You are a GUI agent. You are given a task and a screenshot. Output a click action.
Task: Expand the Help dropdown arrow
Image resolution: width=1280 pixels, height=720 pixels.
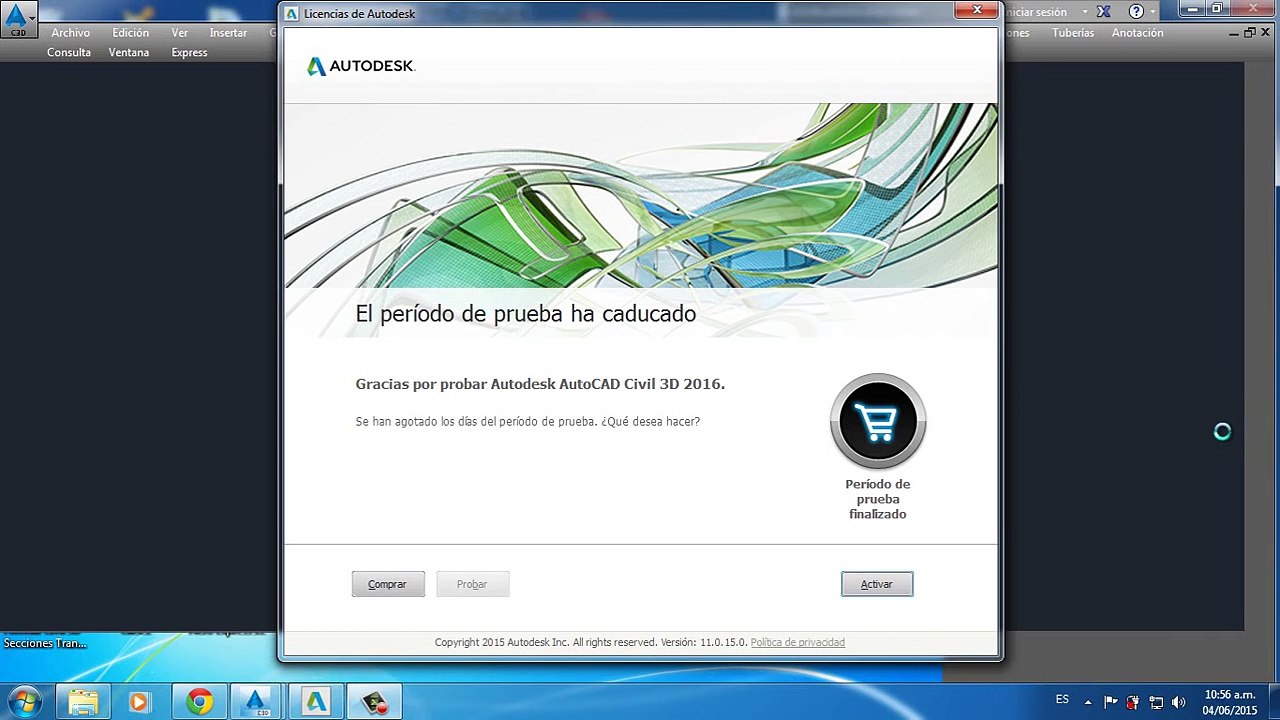[x=1153, y=12]
